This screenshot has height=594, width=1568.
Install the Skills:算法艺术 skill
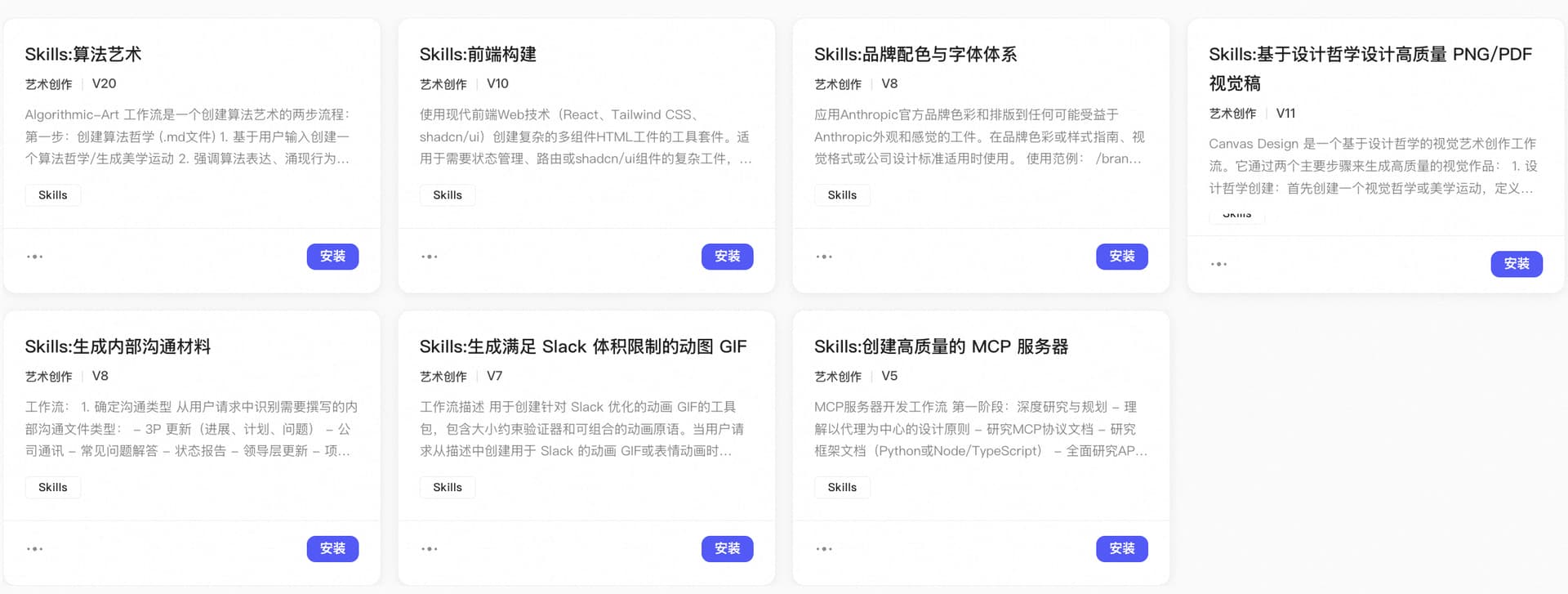click(332, 257)
